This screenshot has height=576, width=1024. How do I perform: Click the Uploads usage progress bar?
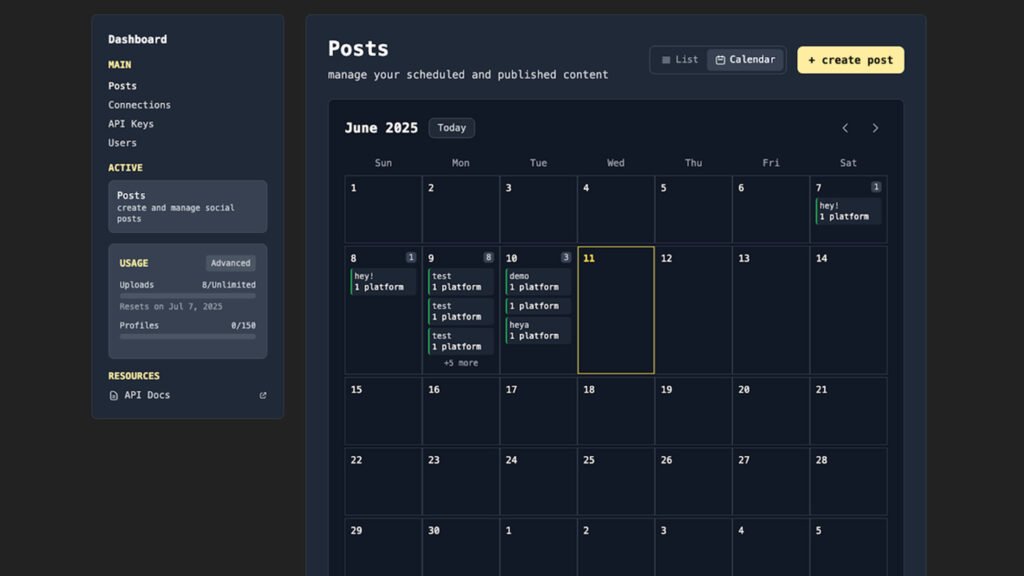coord(187,296)
